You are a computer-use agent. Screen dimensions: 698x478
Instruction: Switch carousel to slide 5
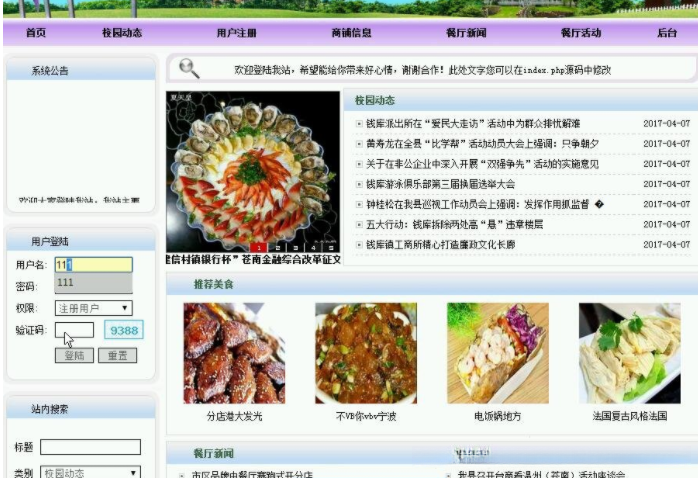point(331,248)
